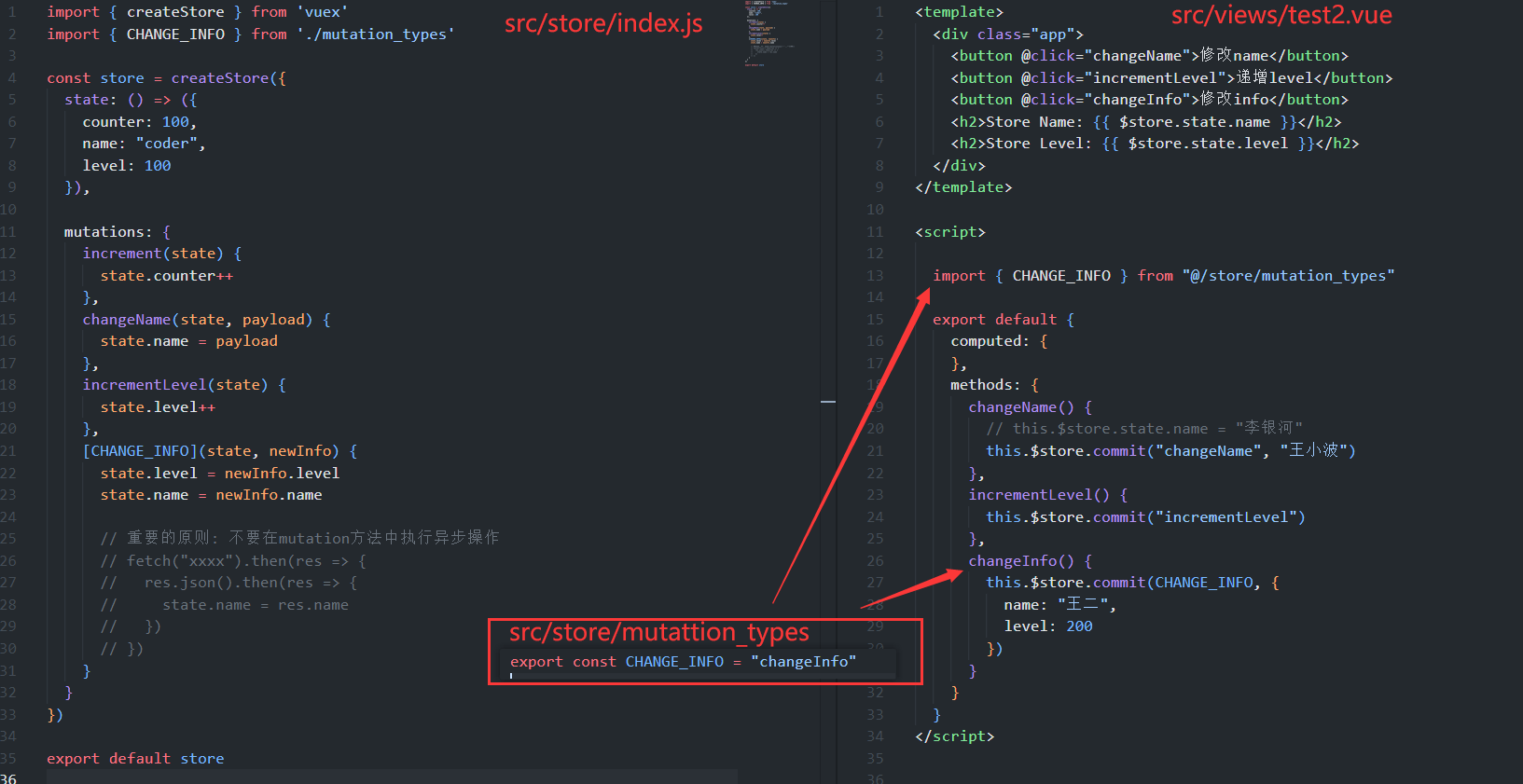Select the 'counter: 100,' line
Screen dimensions: 1523x784
pos(140,122)
